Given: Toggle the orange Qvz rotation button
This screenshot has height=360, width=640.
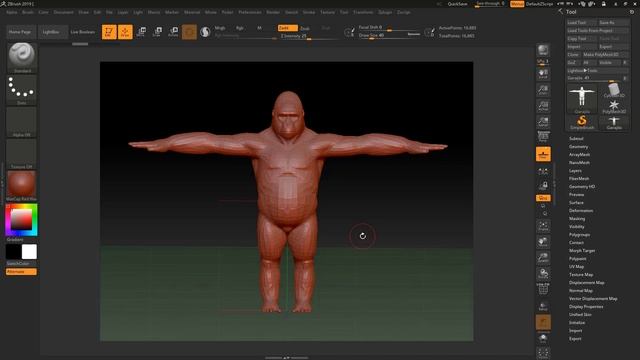Looking at the screenshot, I should coord(543,198).
